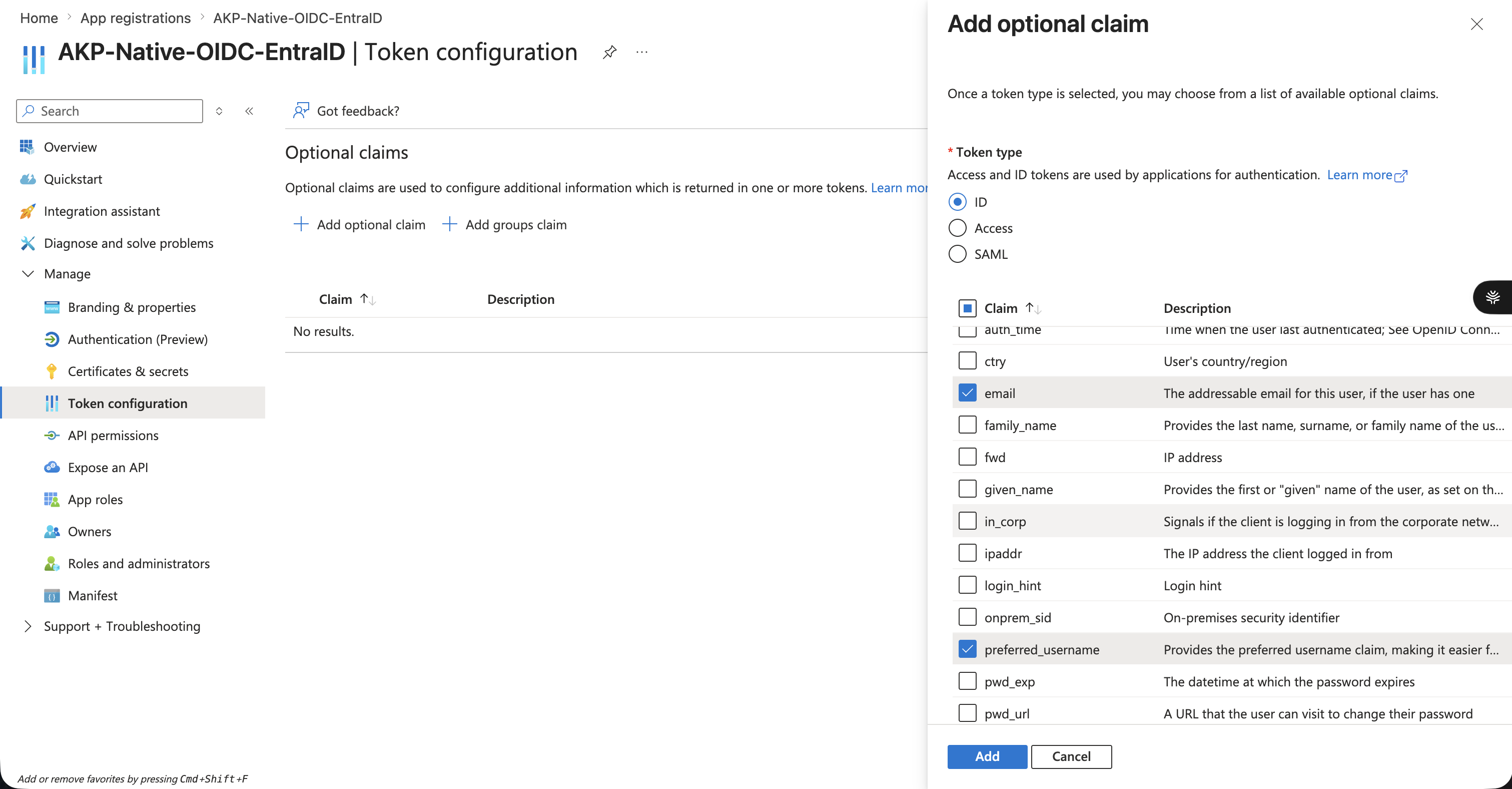Viewport: 1512px width, 789px height.
Task: Check the fwd claim
Action: coord(967,457)
